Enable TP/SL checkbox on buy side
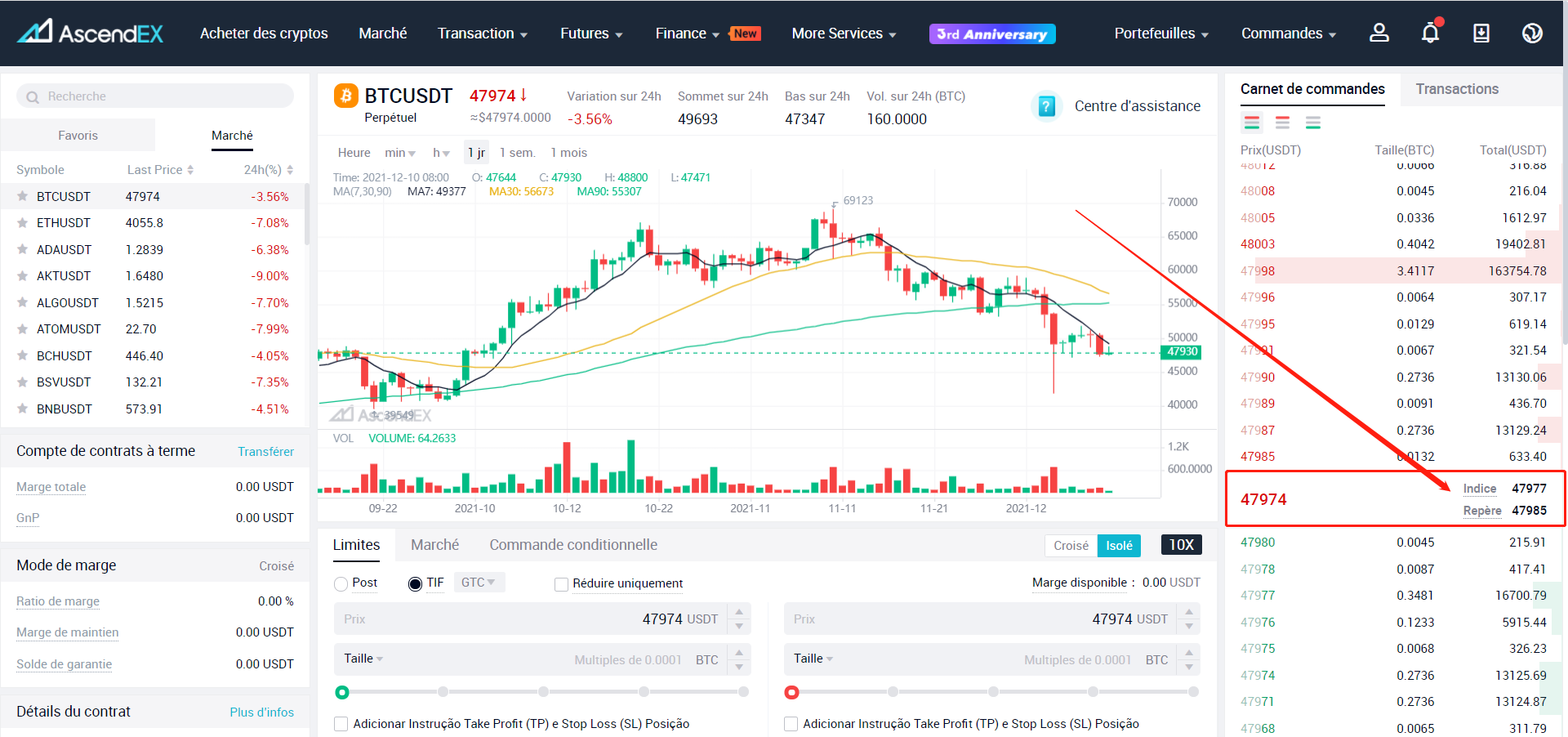The width and height of the screenshot is (1568, 737). (341, 724)
